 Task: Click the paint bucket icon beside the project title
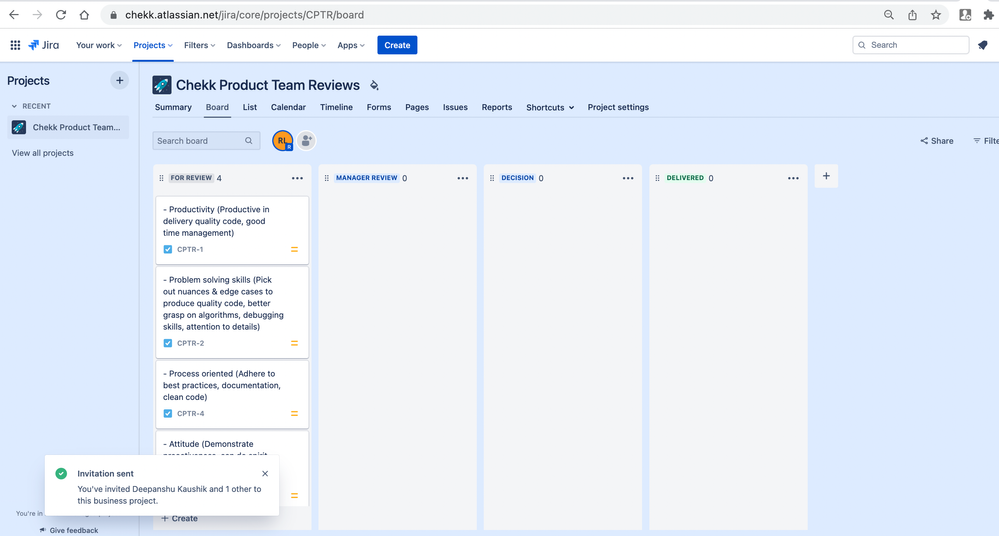tap(375, 85)
